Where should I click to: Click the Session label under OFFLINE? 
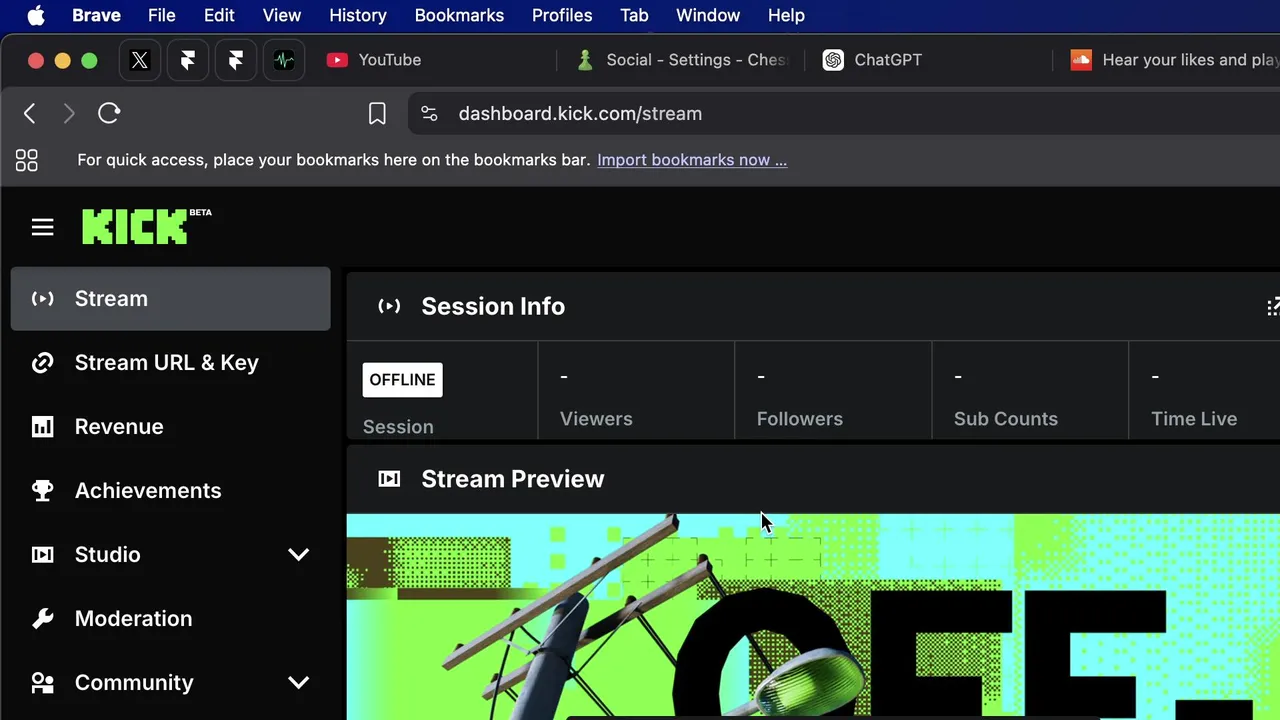tap(398, 427)
